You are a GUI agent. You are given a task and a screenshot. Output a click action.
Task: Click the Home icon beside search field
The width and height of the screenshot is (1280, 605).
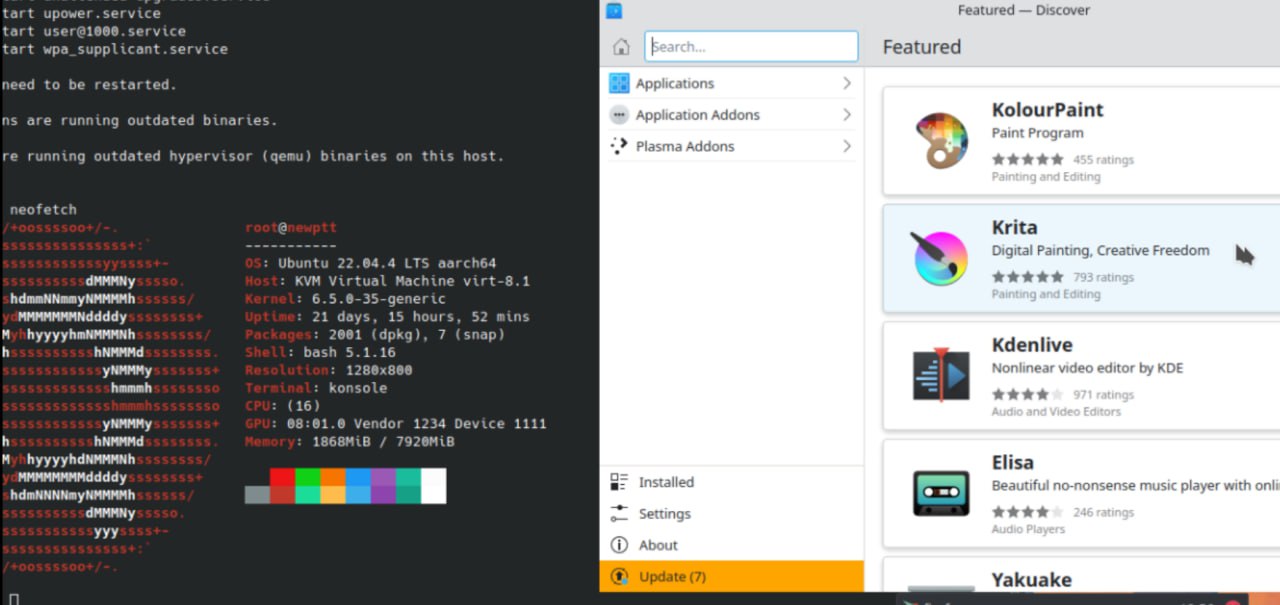(x=621, y=47)
